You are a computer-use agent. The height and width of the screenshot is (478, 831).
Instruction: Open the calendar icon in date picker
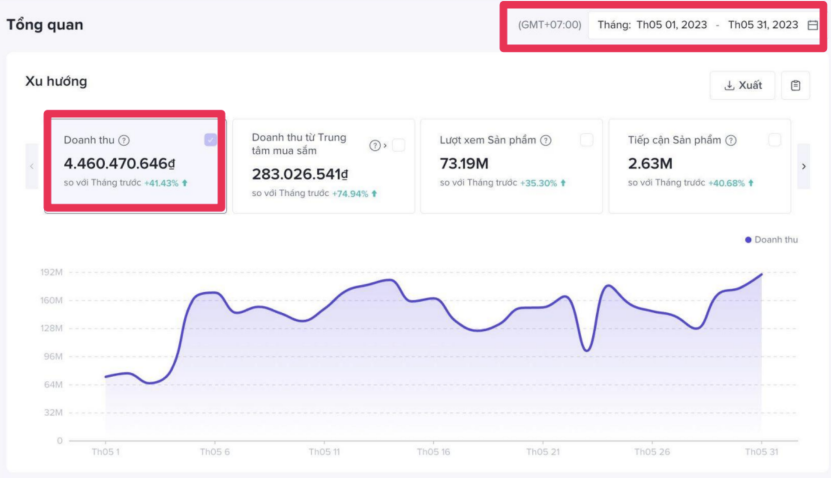pyautogui.click(x=812, y=25)
